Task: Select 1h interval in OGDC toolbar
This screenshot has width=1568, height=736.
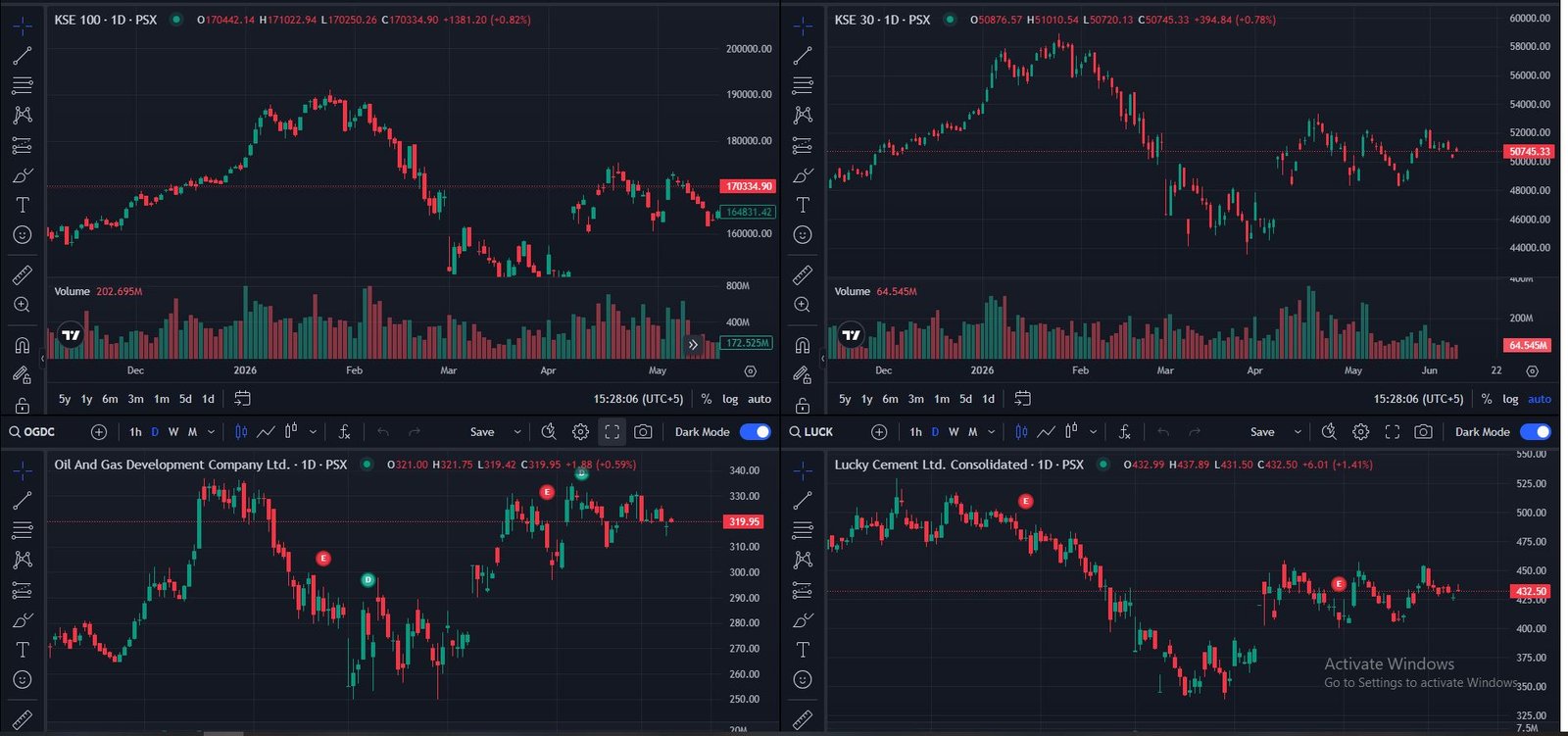Action: point(135,431)
